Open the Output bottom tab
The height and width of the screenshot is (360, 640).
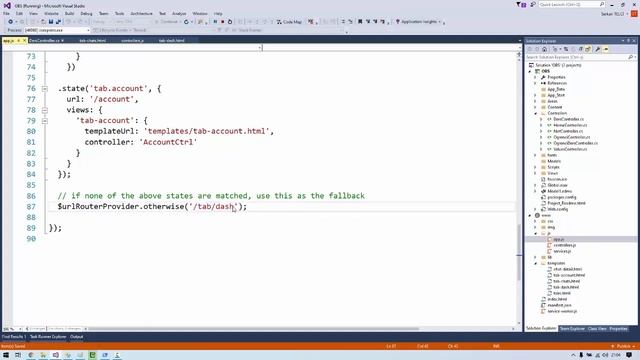76,337
